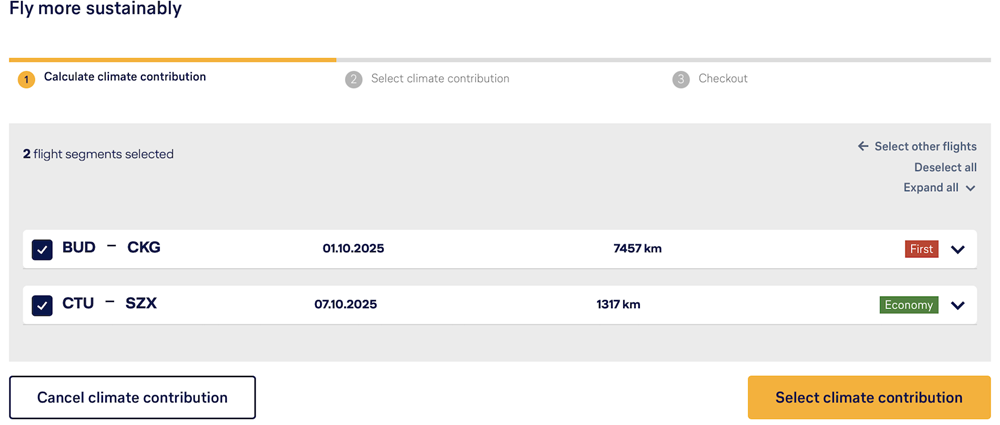Go to Select climate contribution step

point(440,79)
